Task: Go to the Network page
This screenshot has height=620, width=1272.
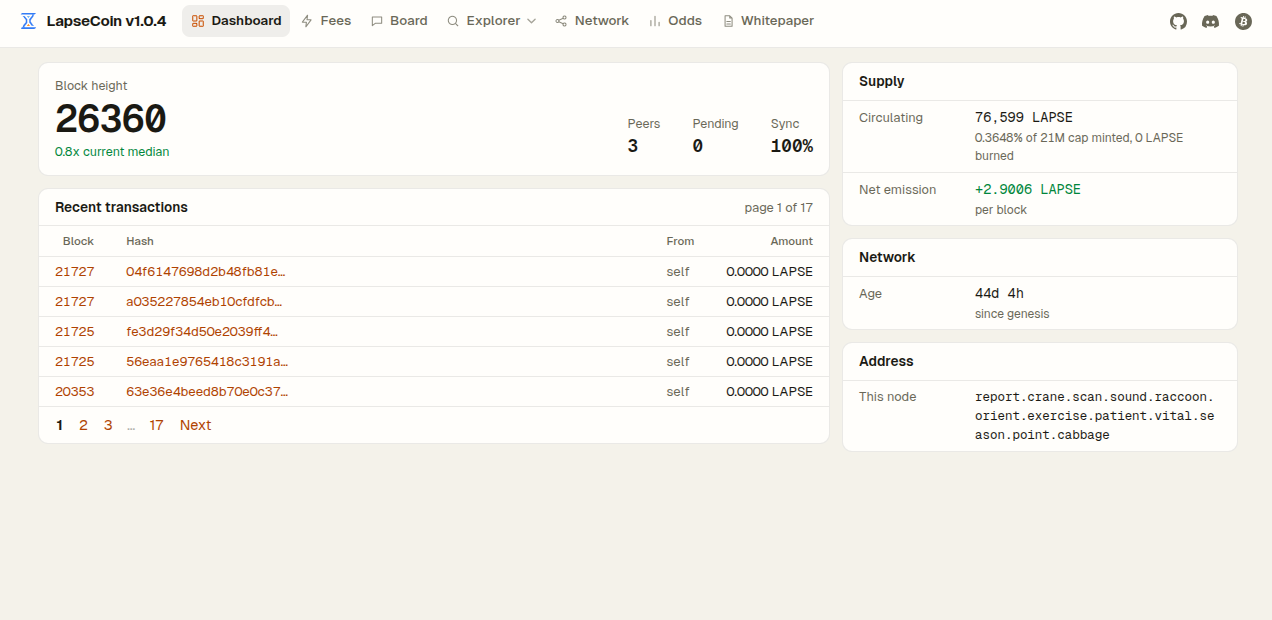Action: coord(592,21)
